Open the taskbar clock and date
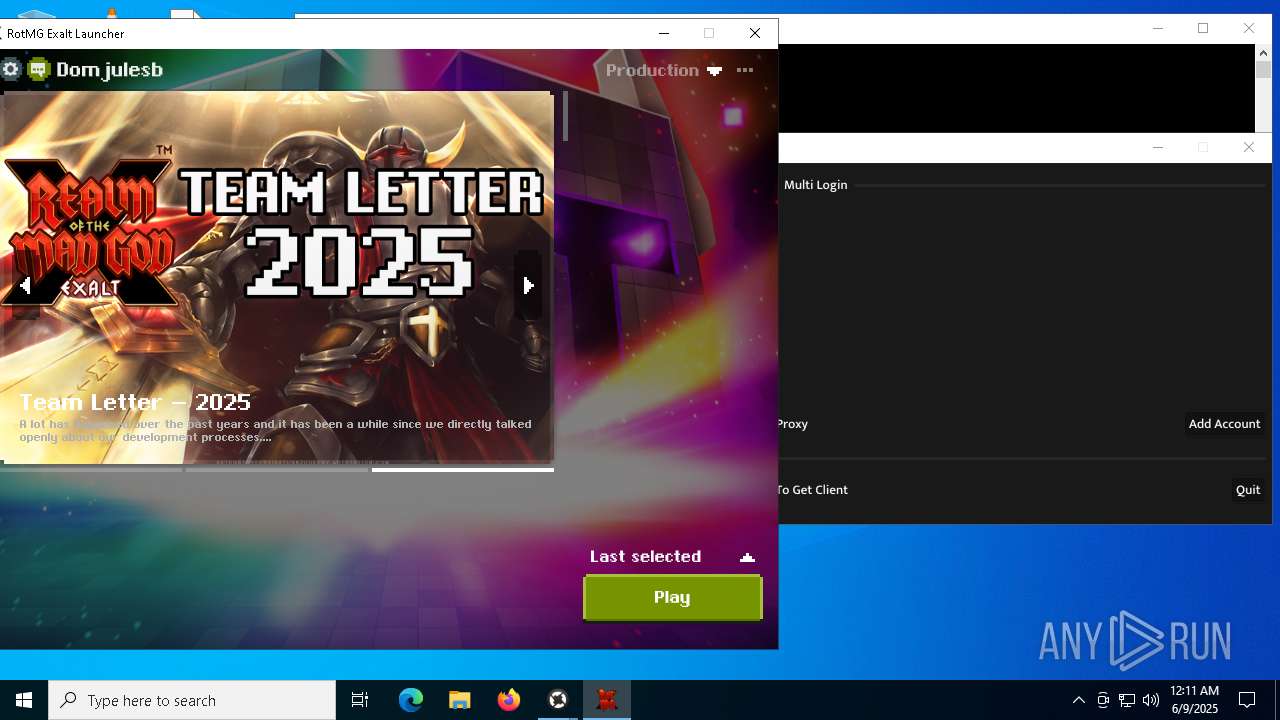 pyautogui.click(x=1194, y=700)
